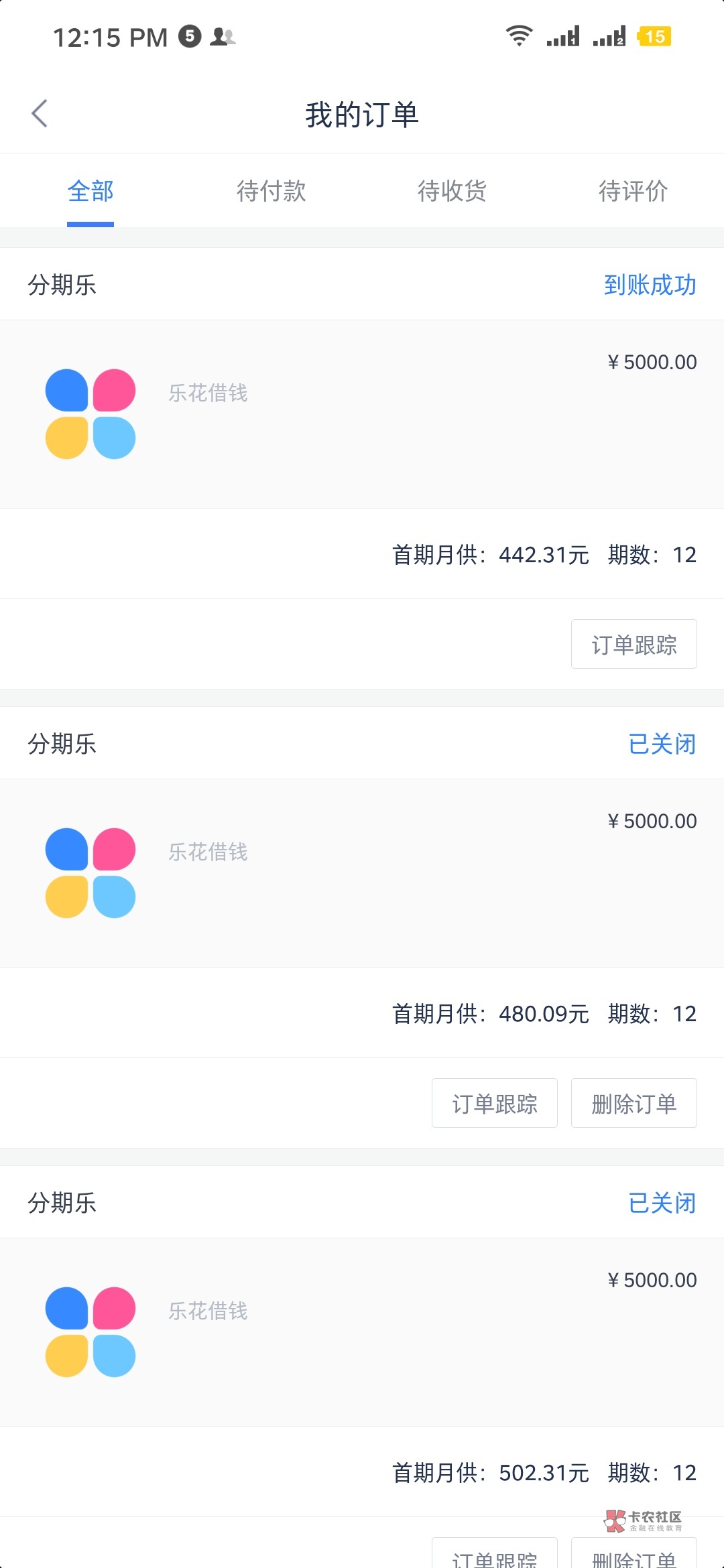Tap the back arrow icon
724x1568 pixels.
pos(40,113)
